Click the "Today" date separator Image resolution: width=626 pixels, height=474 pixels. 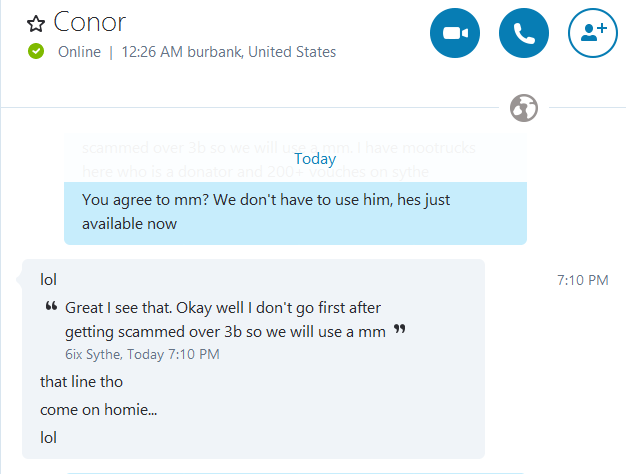point(315,159)
